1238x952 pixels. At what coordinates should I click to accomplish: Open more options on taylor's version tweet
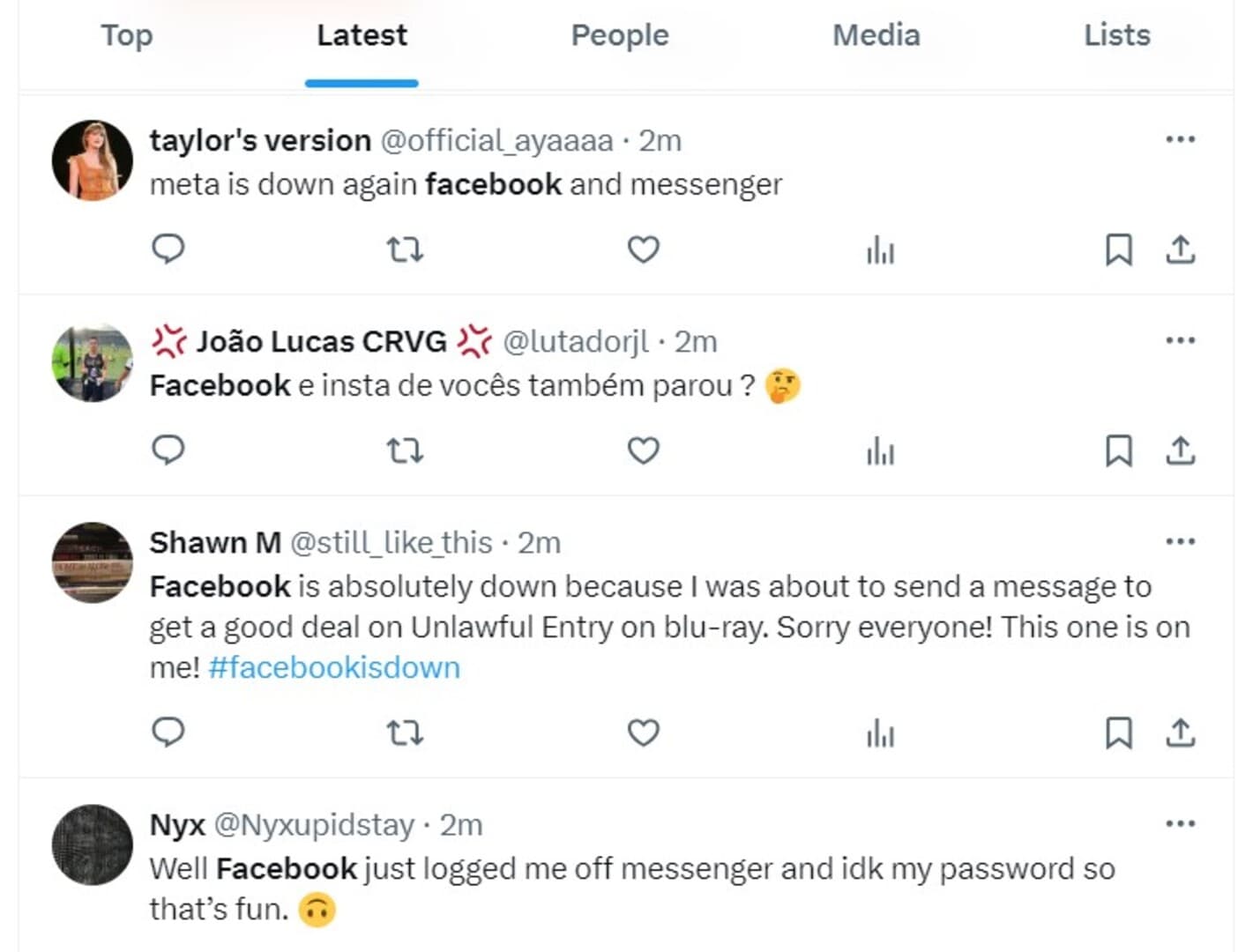tap(1179, 138)
